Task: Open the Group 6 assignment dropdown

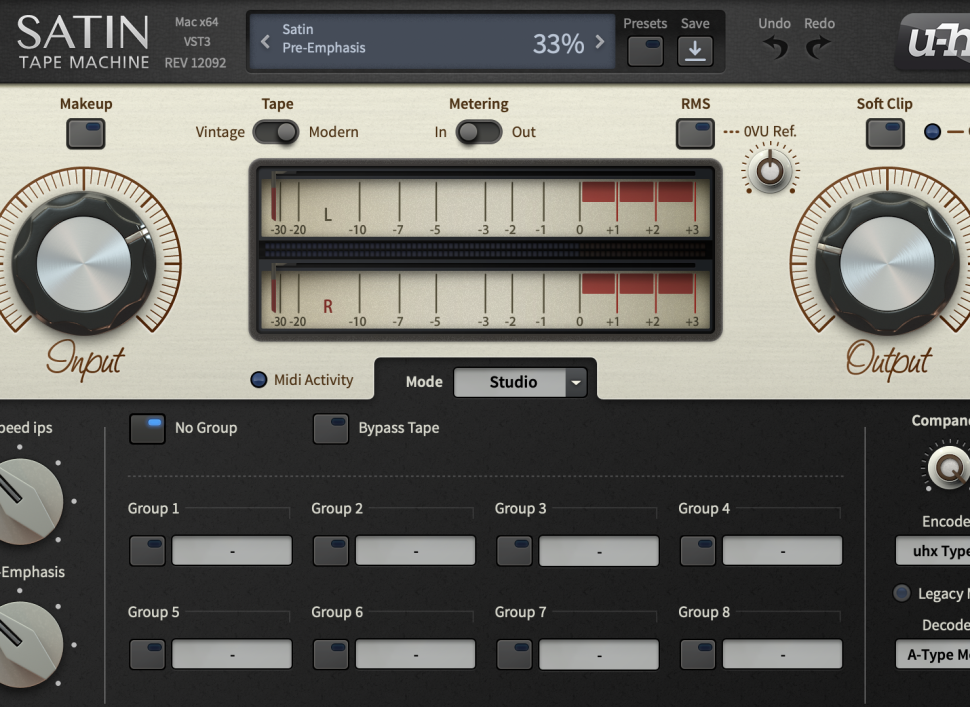Action: tap(415, 655)
